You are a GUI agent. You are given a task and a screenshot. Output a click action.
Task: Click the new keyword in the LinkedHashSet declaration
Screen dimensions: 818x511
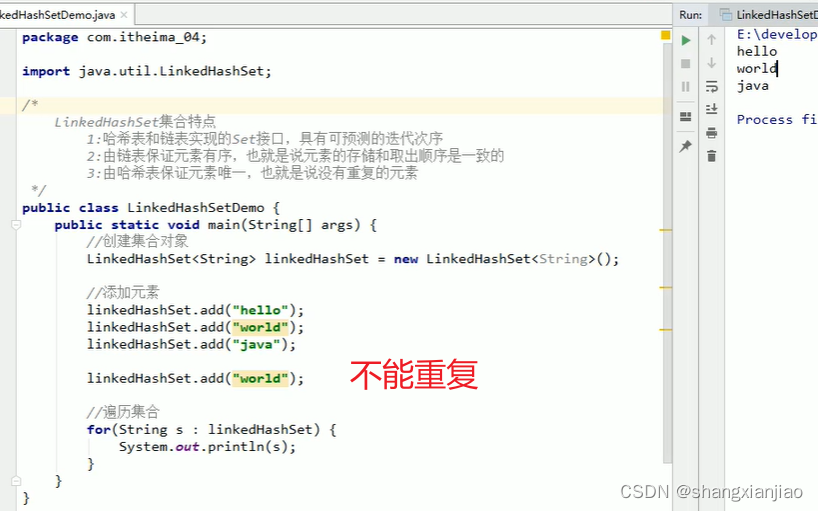406,259
